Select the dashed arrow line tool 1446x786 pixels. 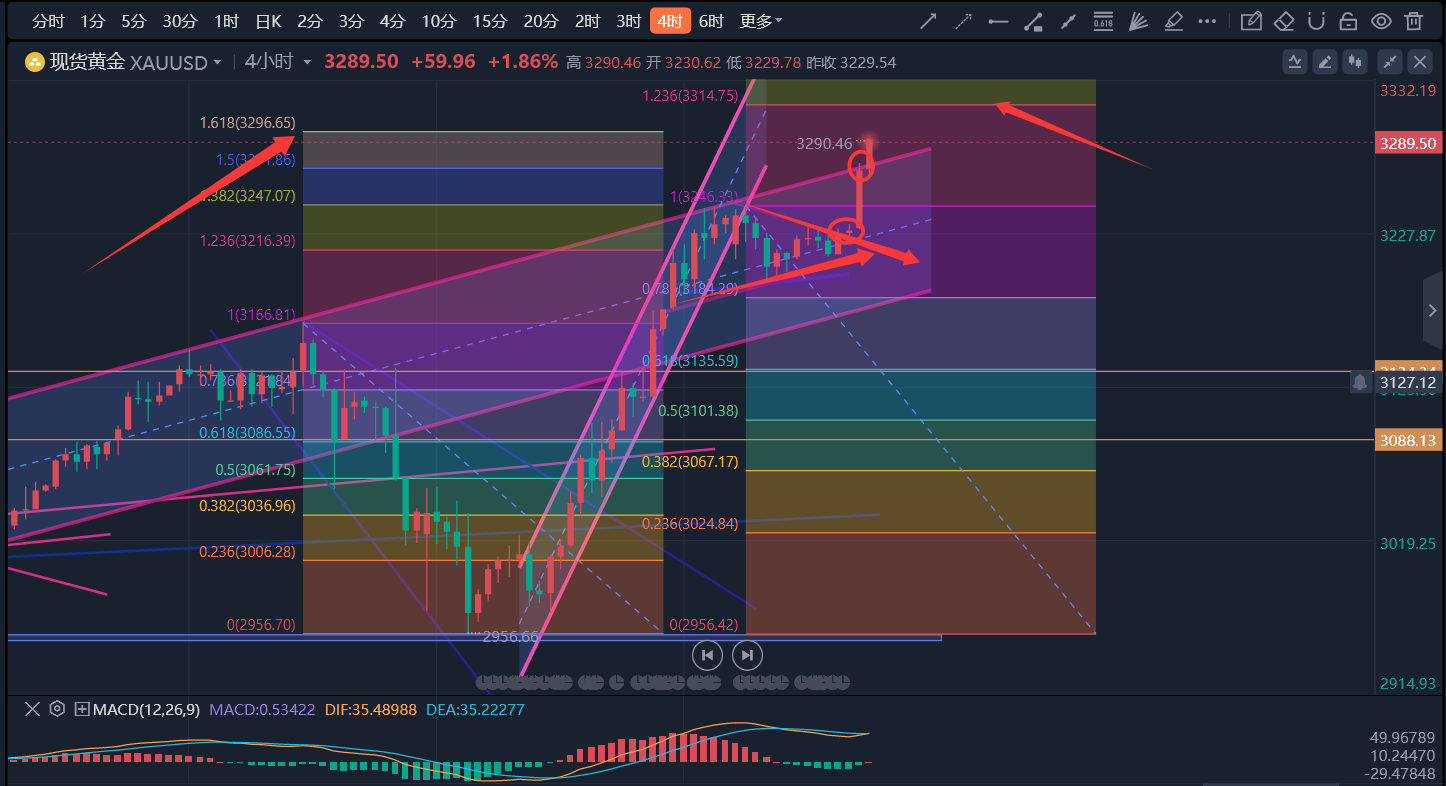click(x=963, y=21)
